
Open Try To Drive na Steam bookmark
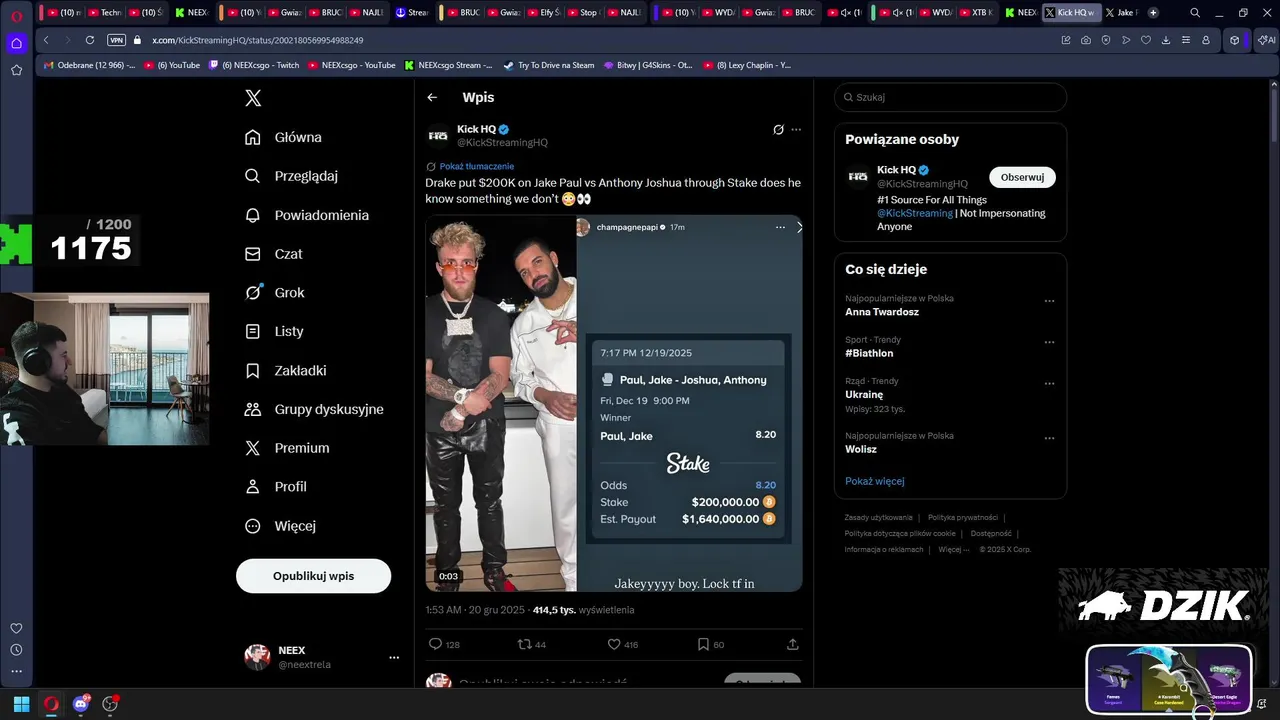click(549, 65)
